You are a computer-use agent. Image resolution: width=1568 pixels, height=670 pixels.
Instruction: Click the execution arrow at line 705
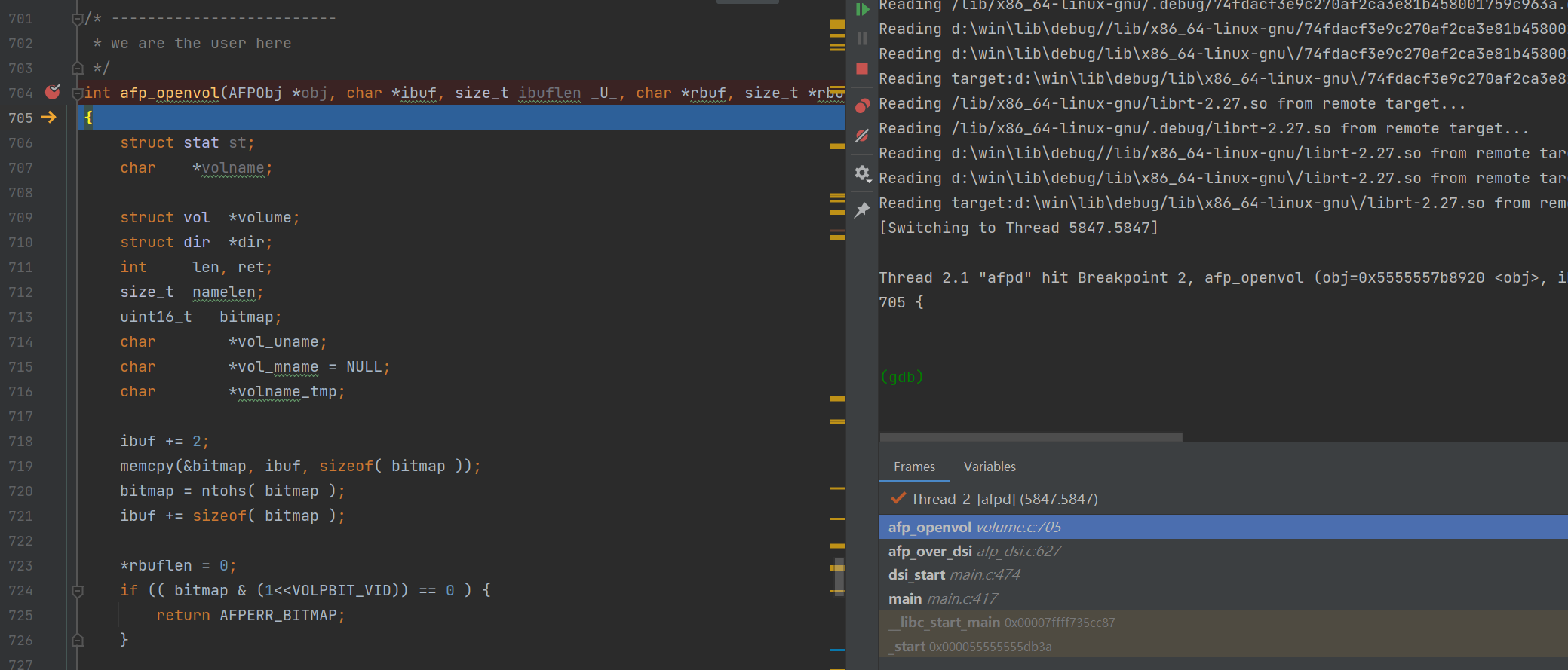[x=48, y=118]
